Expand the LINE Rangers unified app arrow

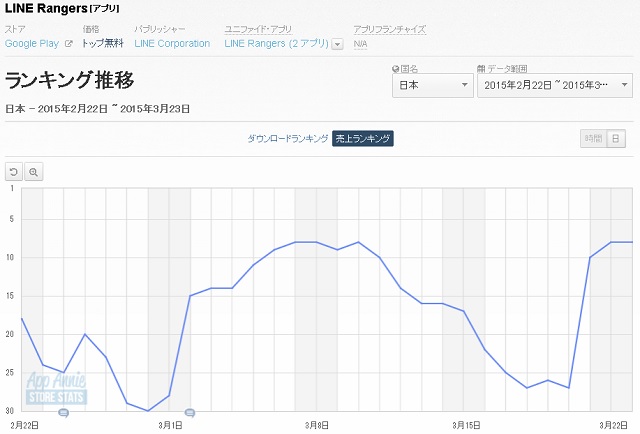click(x=337, y=44)
